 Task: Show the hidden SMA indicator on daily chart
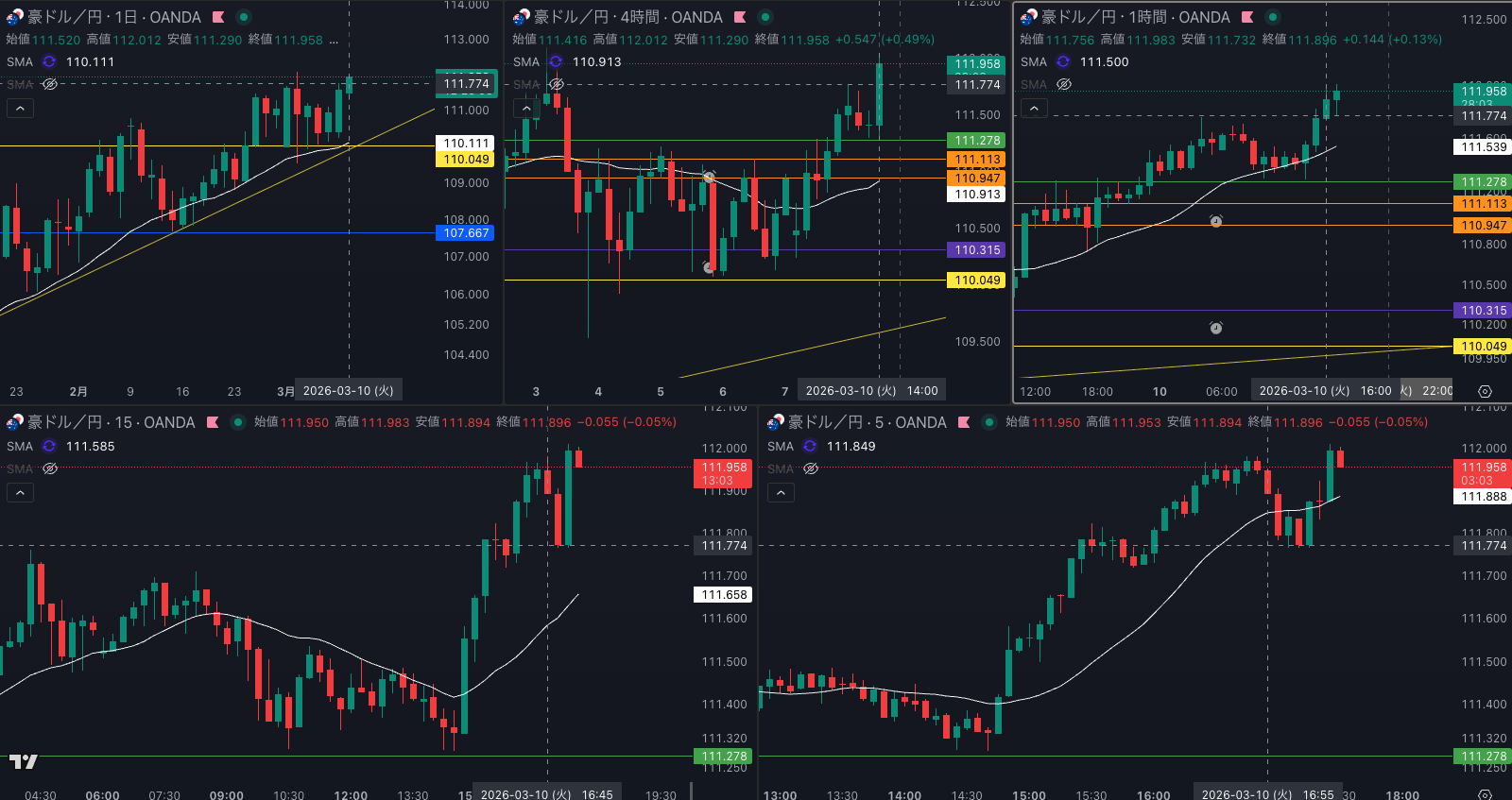pos(50,84)
